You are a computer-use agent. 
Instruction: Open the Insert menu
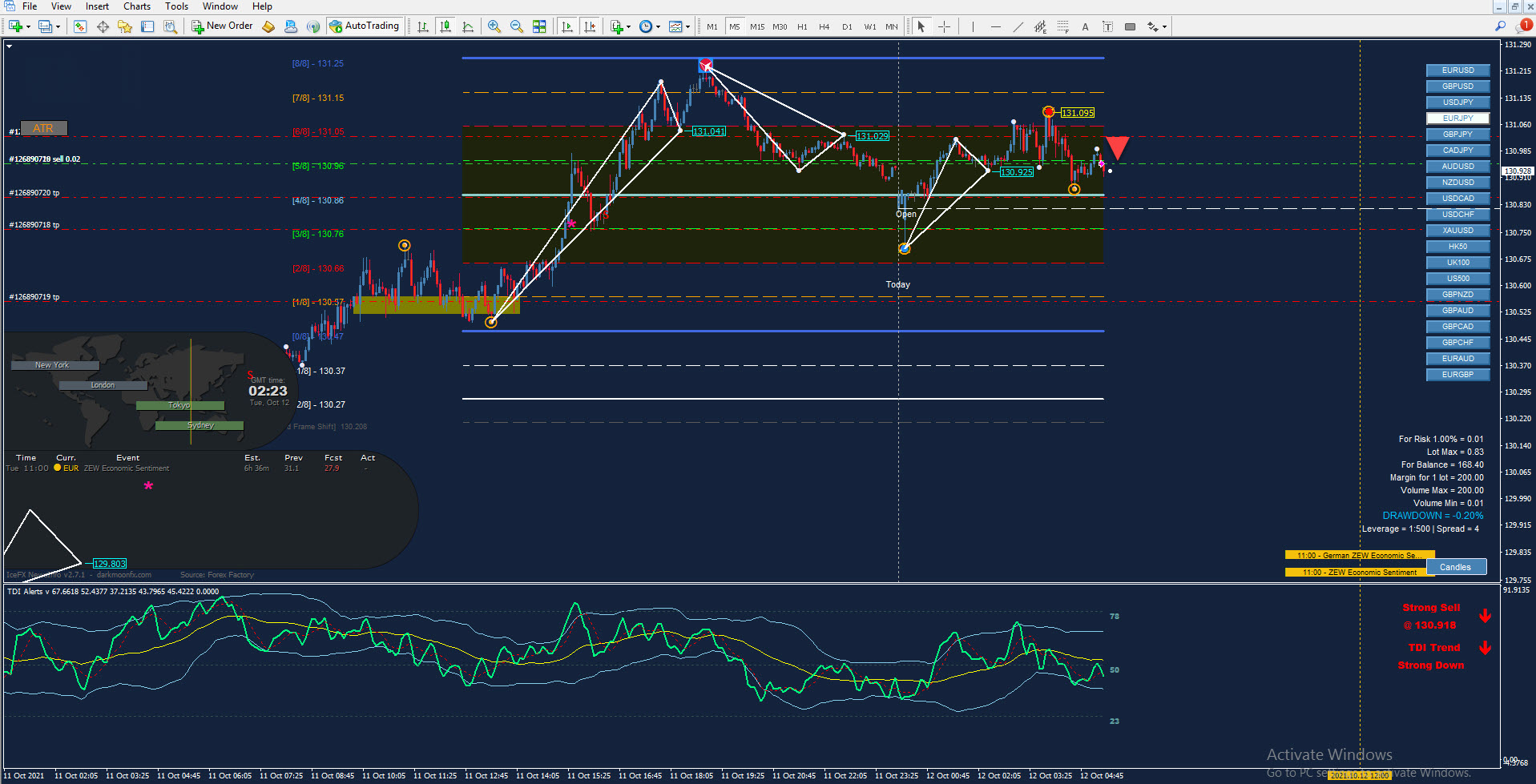point(97,6)
